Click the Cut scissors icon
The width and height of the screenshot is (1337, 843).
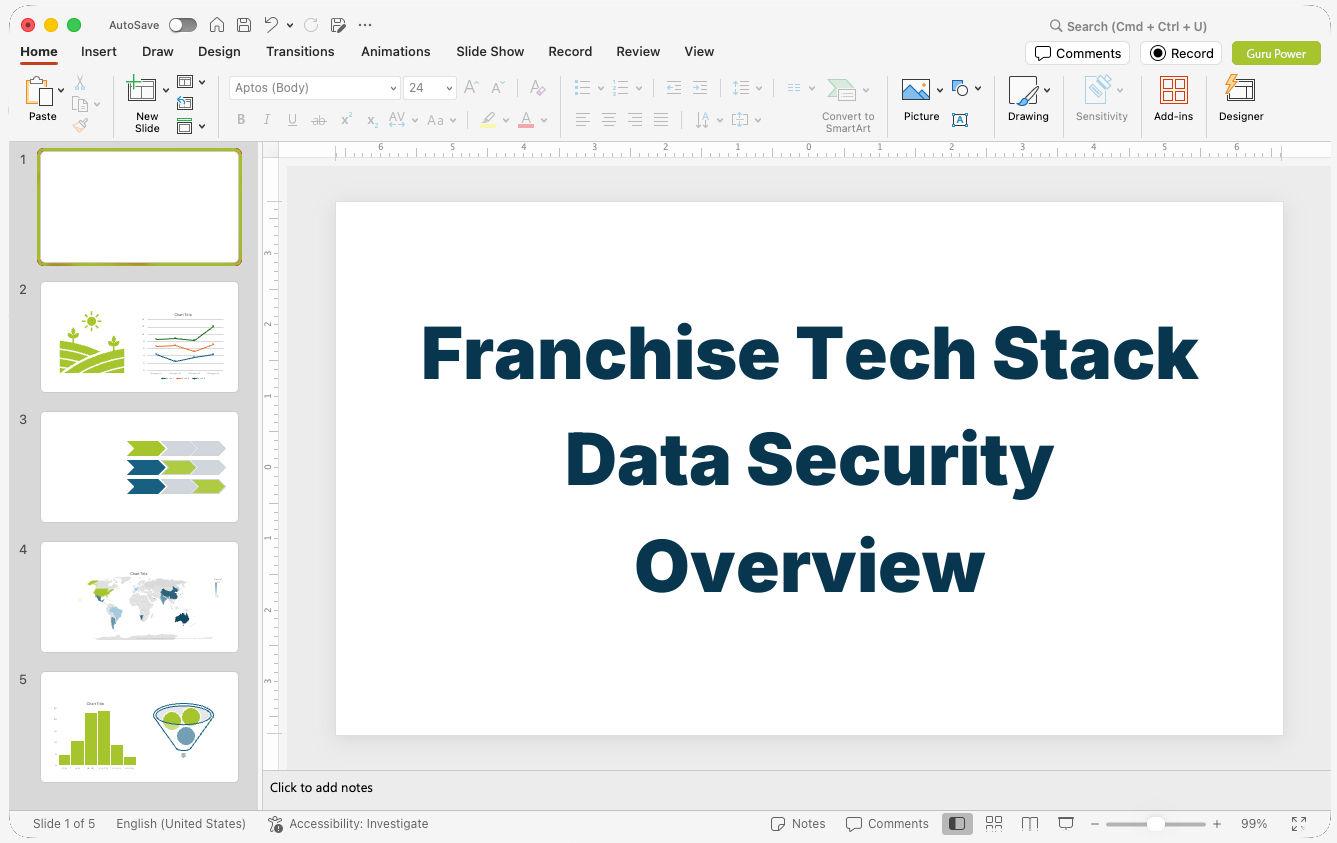(80, 83)
